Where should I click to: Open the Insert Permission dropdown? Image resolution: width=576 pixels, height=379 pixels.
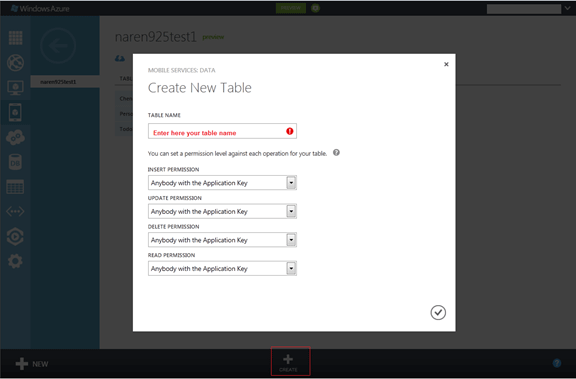(222, 183)
